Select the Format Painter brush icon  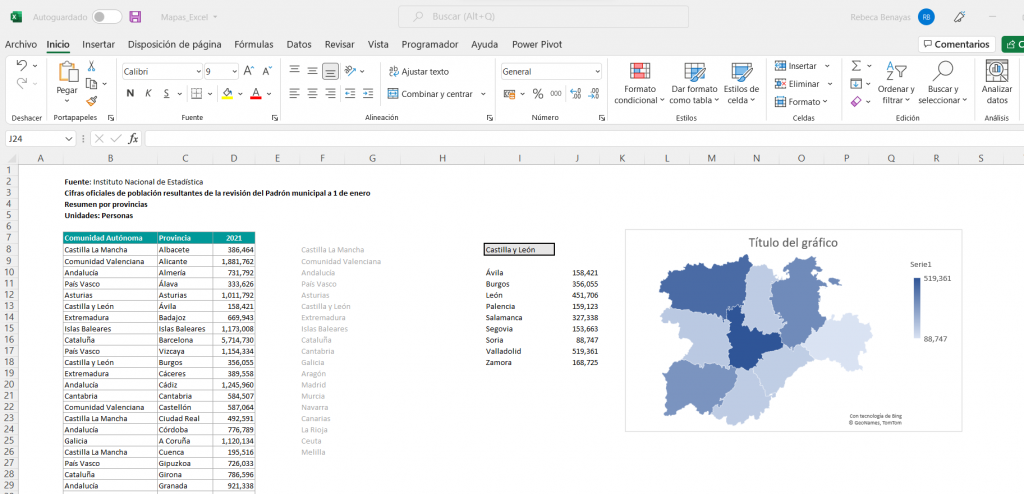click(x=92, y=100)
